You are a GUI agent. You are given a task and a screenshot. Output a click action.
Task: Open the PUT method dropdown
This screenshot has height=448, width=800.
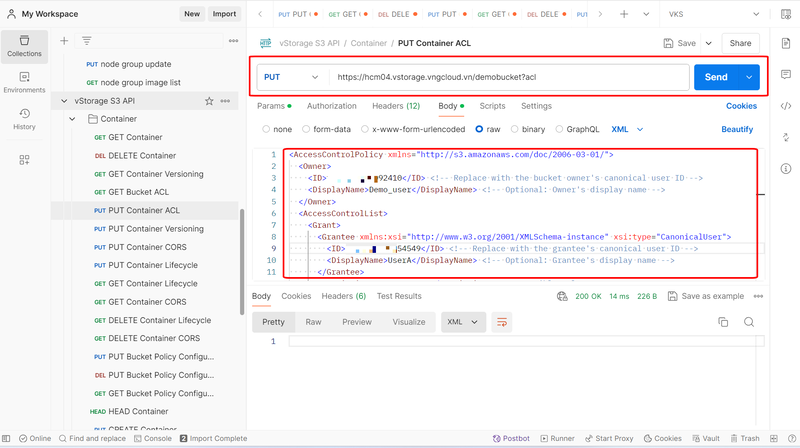[290, 77]
